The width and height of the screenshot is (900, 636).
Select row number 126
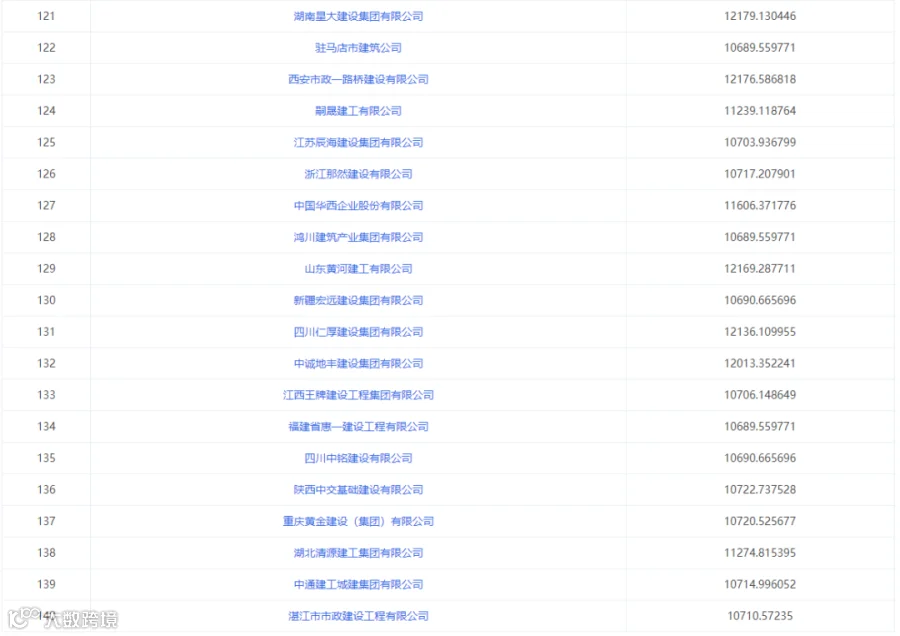(x=46, y=174)
